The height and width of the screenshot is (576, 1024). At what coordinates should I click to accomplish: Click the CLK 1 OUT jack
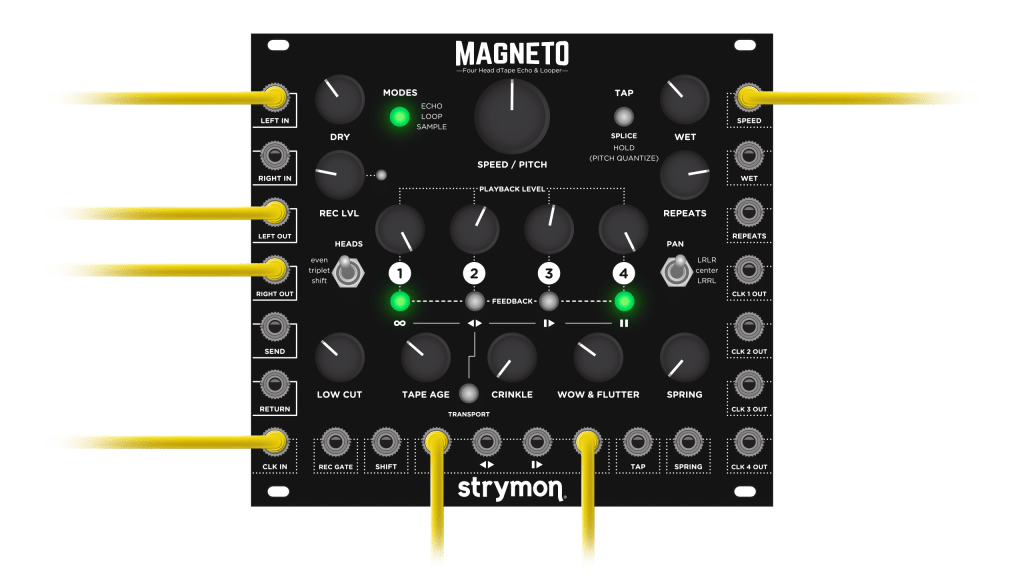(x=748, y=270)
